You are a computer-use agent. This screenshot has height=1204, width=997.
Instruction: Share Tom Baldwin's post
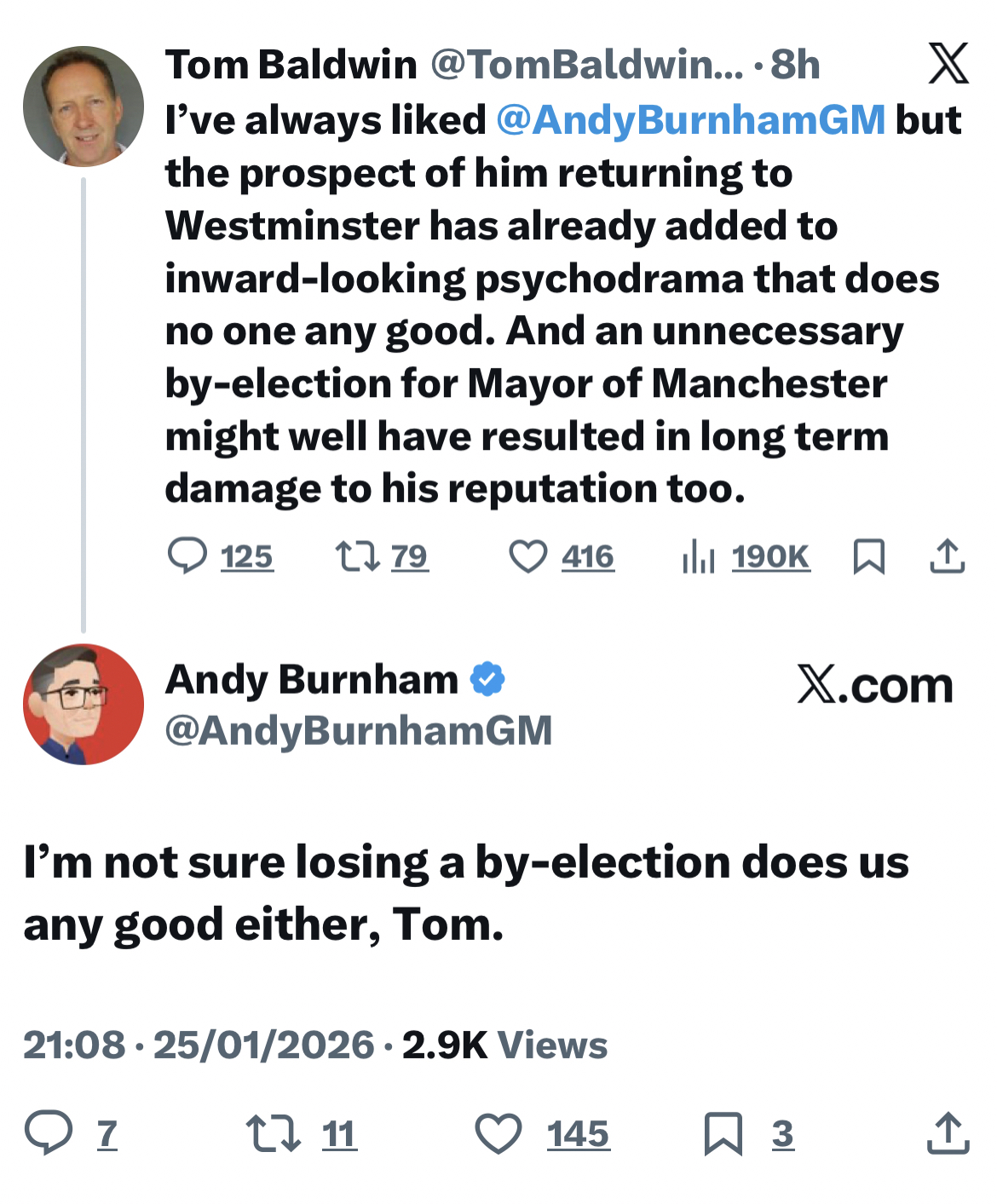[x=947, y=556]
